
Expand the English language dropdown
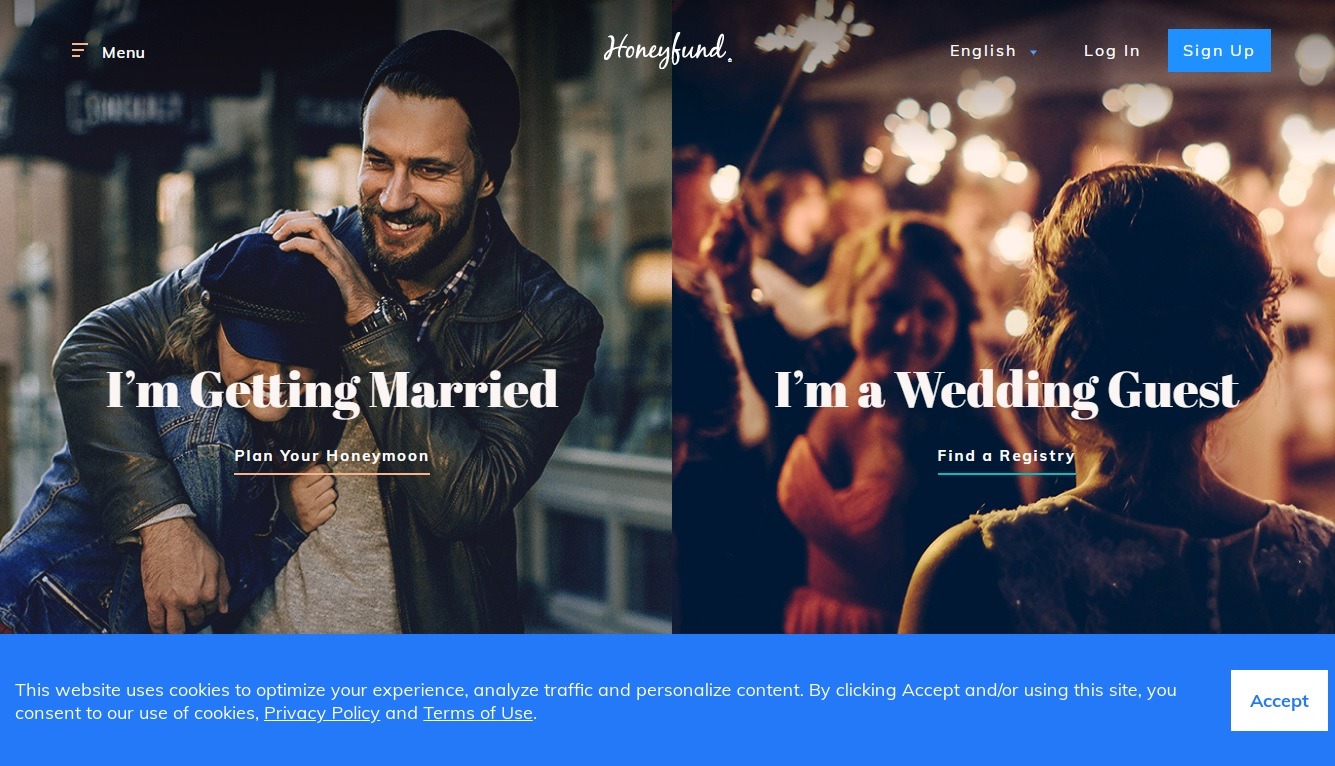click(993, 51)
